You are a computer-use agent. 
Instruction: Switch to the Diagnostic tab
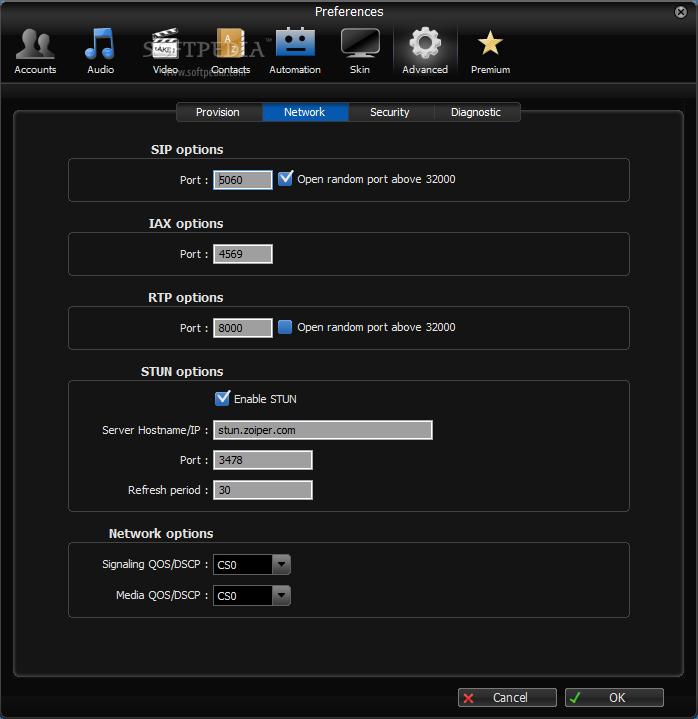(x=476, y=112)
